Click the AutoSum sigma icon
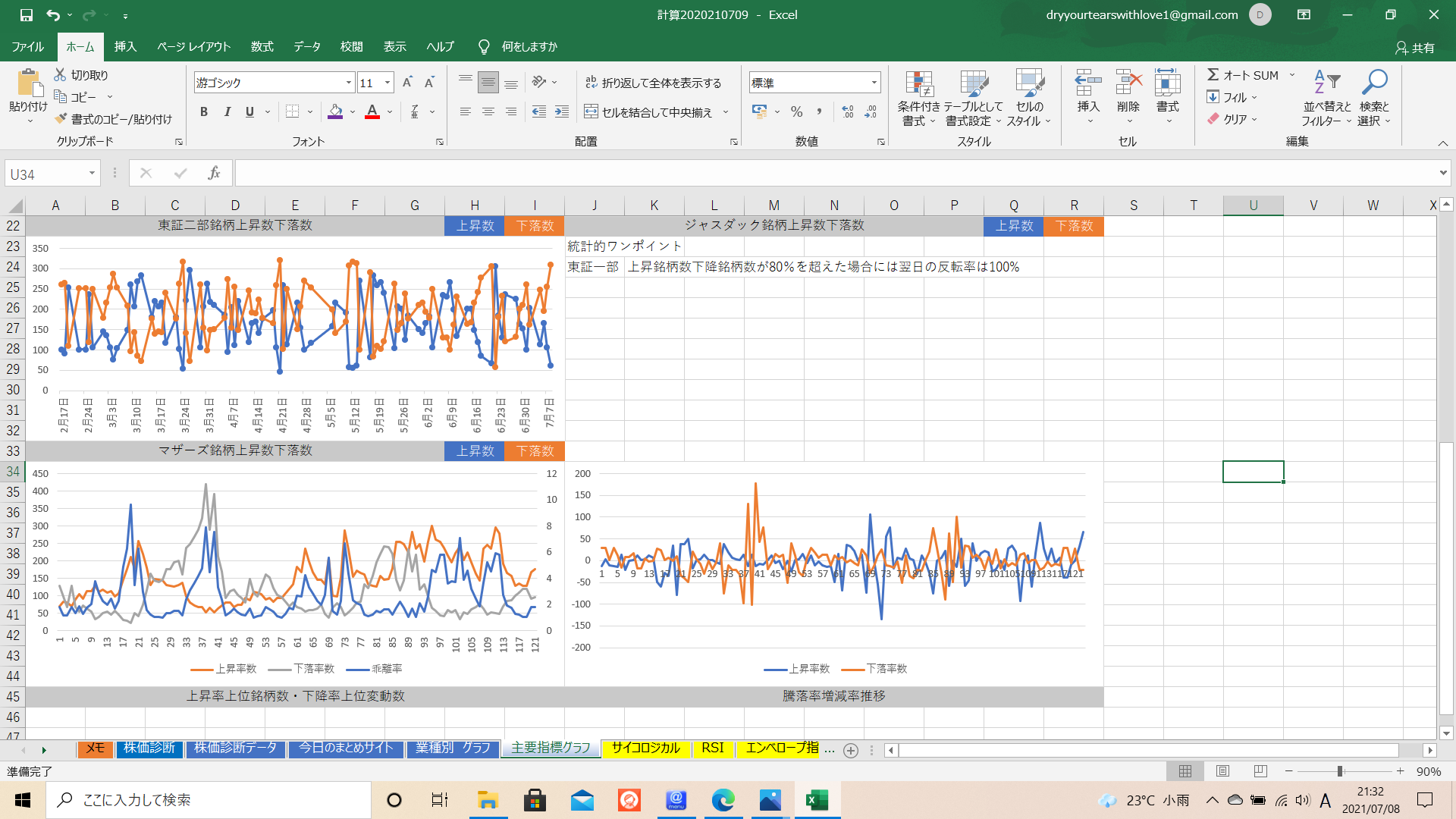This screenshot has width=1456, height=819. (1213, 75)
